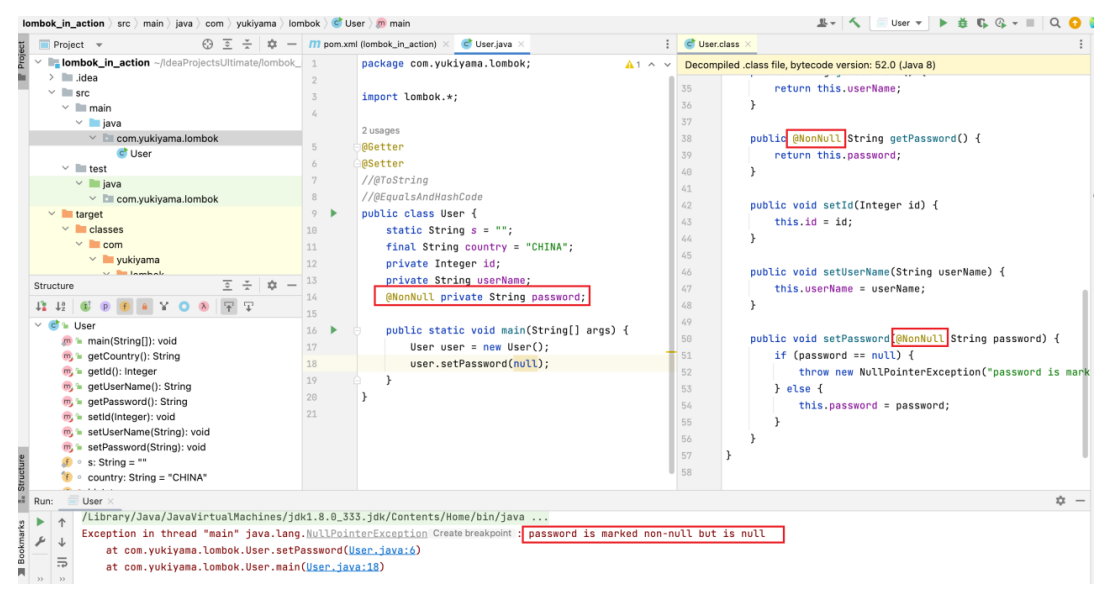Open the User.java editor tabs more-options menu

pos(667,44)
